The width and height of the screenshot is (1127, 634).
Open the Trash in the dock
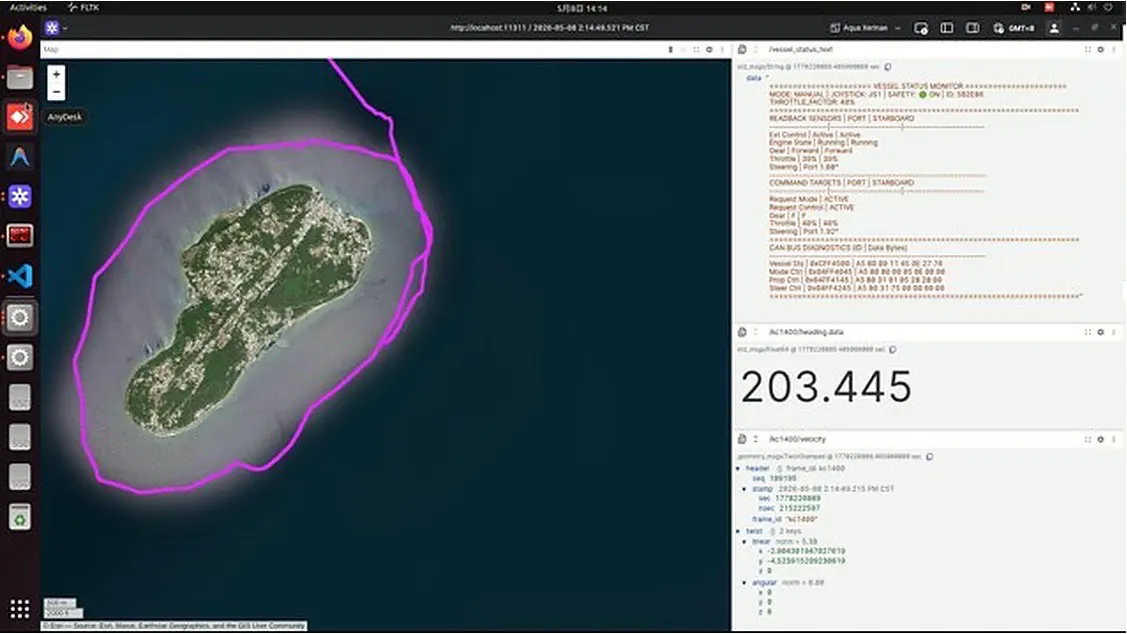coord(19,517)
